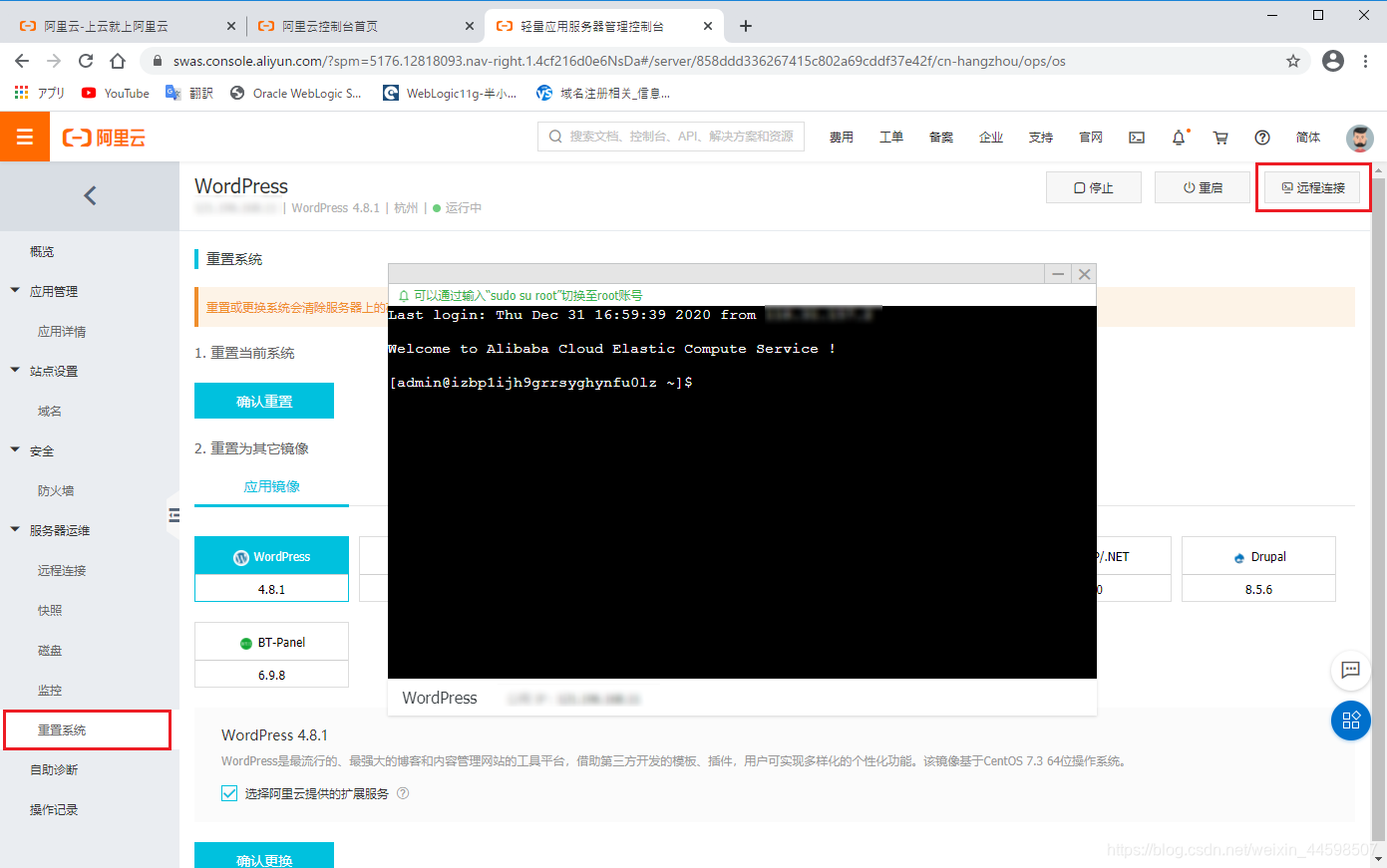Open the shopping cart icon

point(1220,138)
